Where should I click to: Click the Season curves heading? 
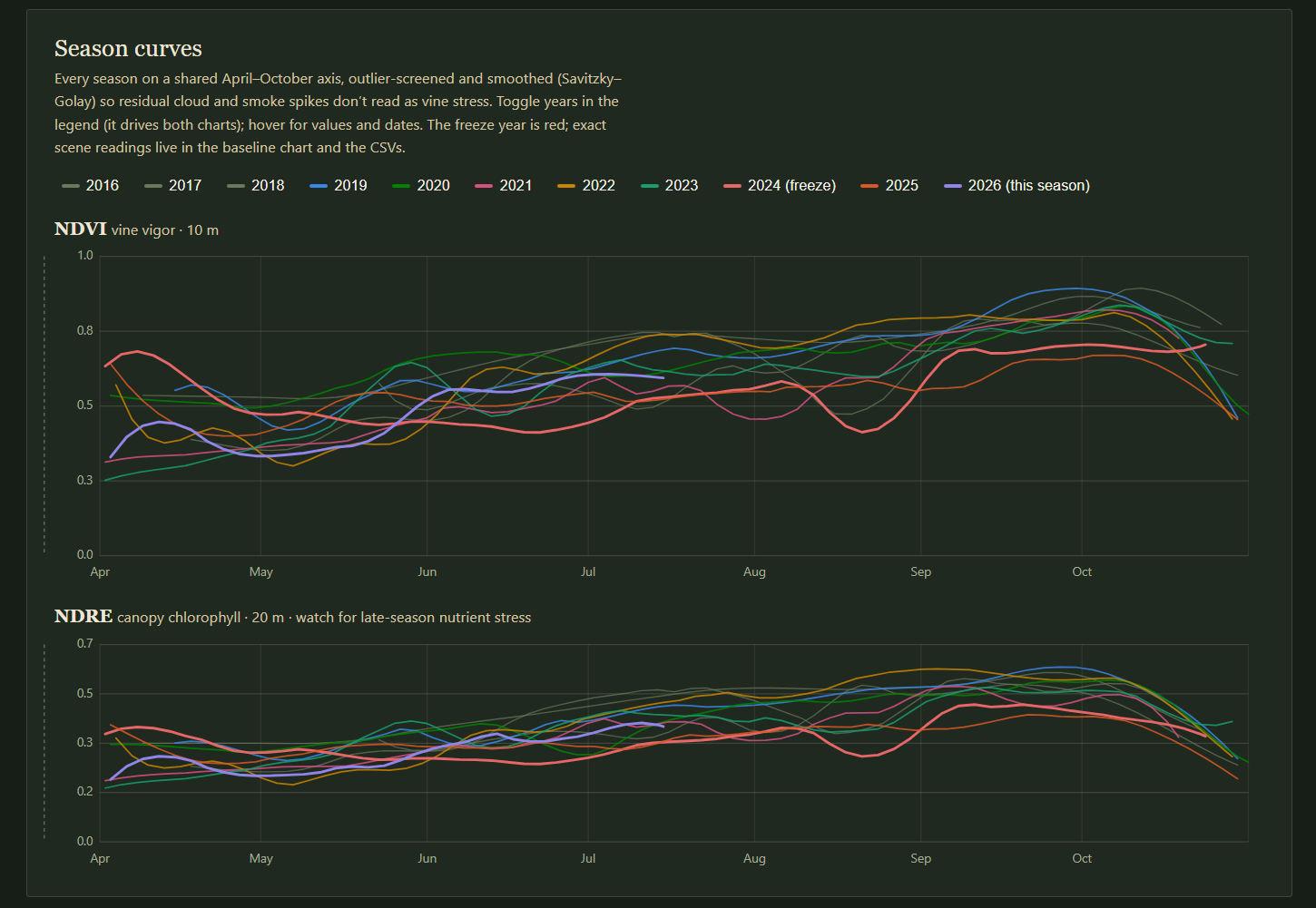pyautogui.click(x=128, y=49)
